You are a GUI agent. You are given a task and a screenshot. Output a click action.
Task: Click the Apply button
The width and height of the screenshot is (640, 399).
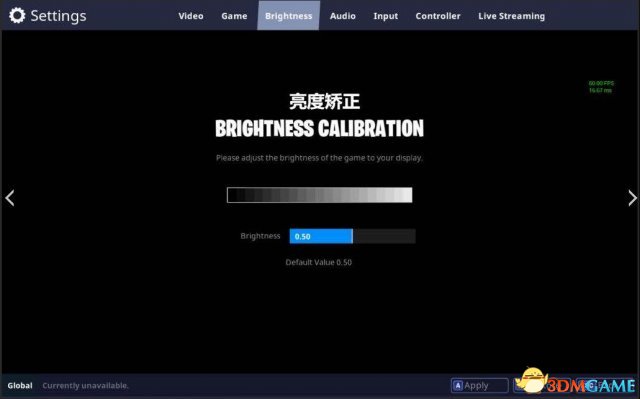click(x=480, y=385)
